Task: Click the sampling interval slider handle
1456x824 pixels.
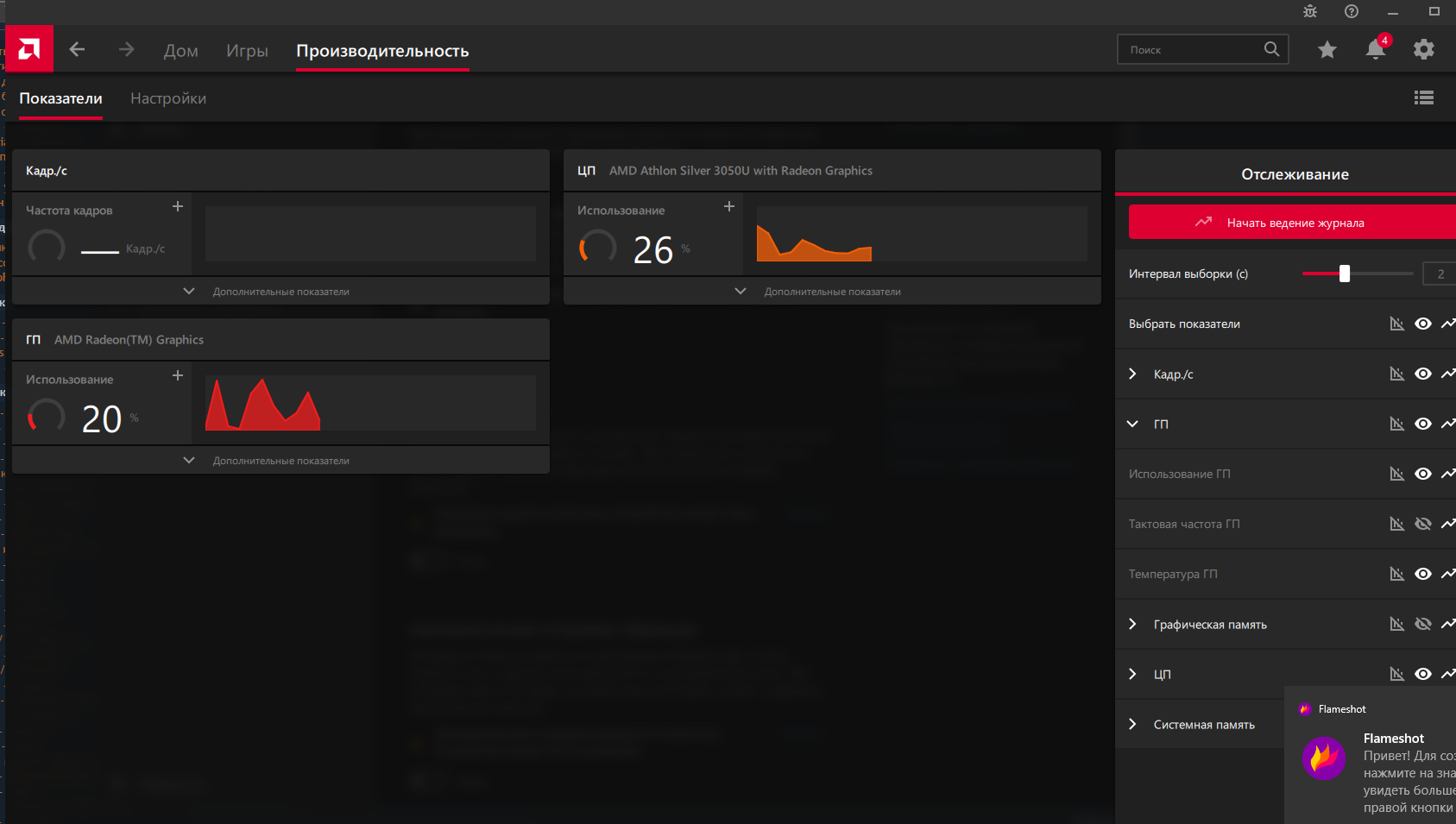Action: pyautogui.click(x=1345, y=274)
